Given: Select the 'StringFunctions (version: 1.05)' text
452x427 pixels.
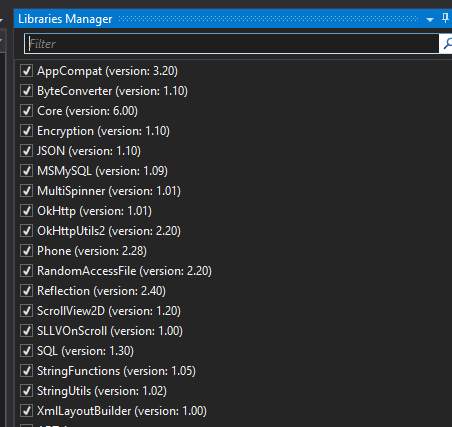Looking at the screenshot, I should coord(116,371).
